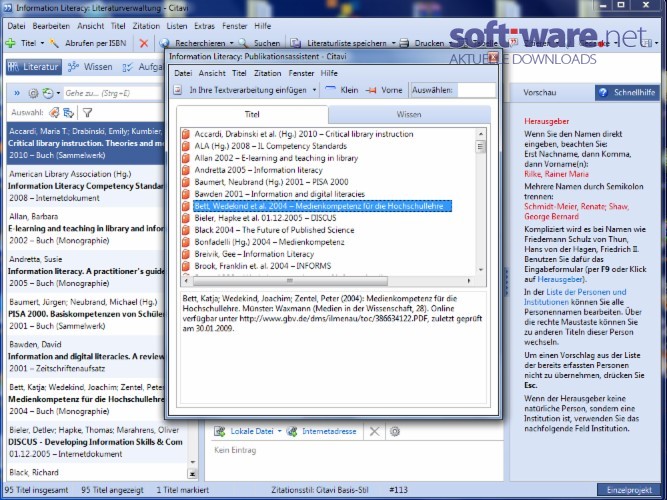The height and width of the screenshot is (500, 667).
Task: Click the book icon beside Allan 2002
Action: click(185, 158)
